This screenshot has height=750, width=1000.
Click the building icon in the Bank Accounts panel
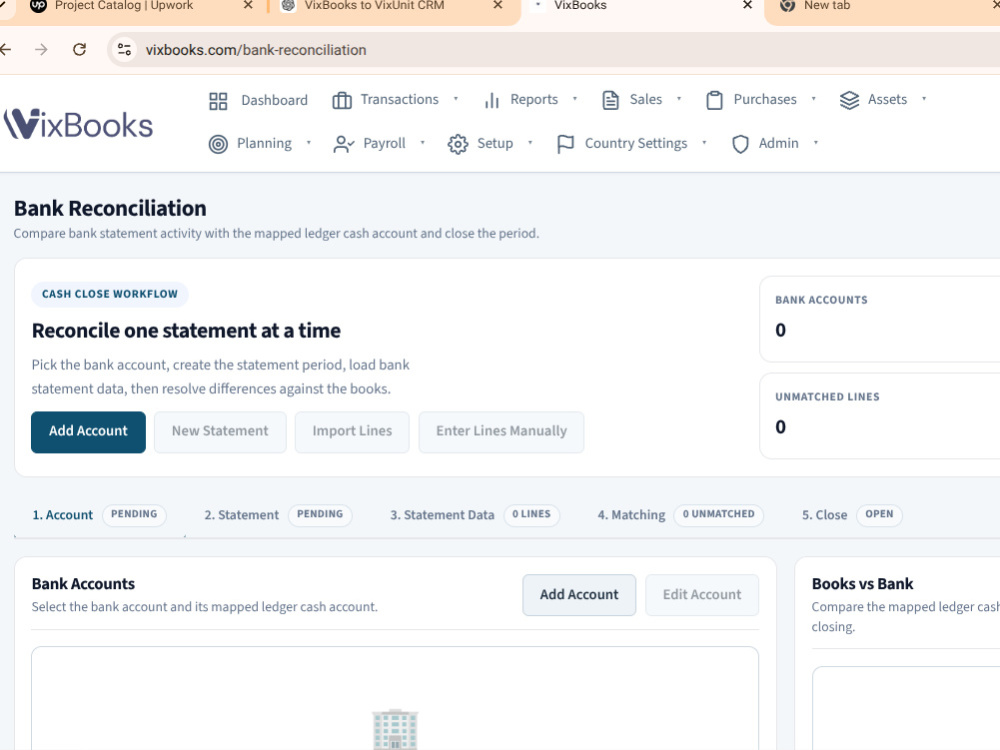(x=395, y=729)
